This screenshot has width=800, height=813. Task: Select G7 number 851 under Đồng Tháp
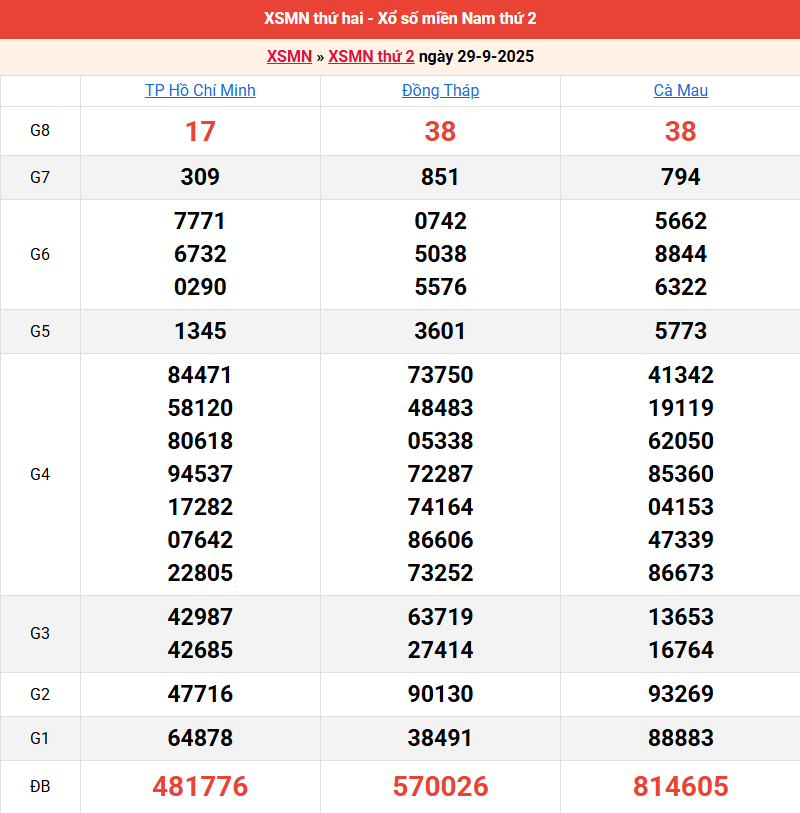pos(440,177)
